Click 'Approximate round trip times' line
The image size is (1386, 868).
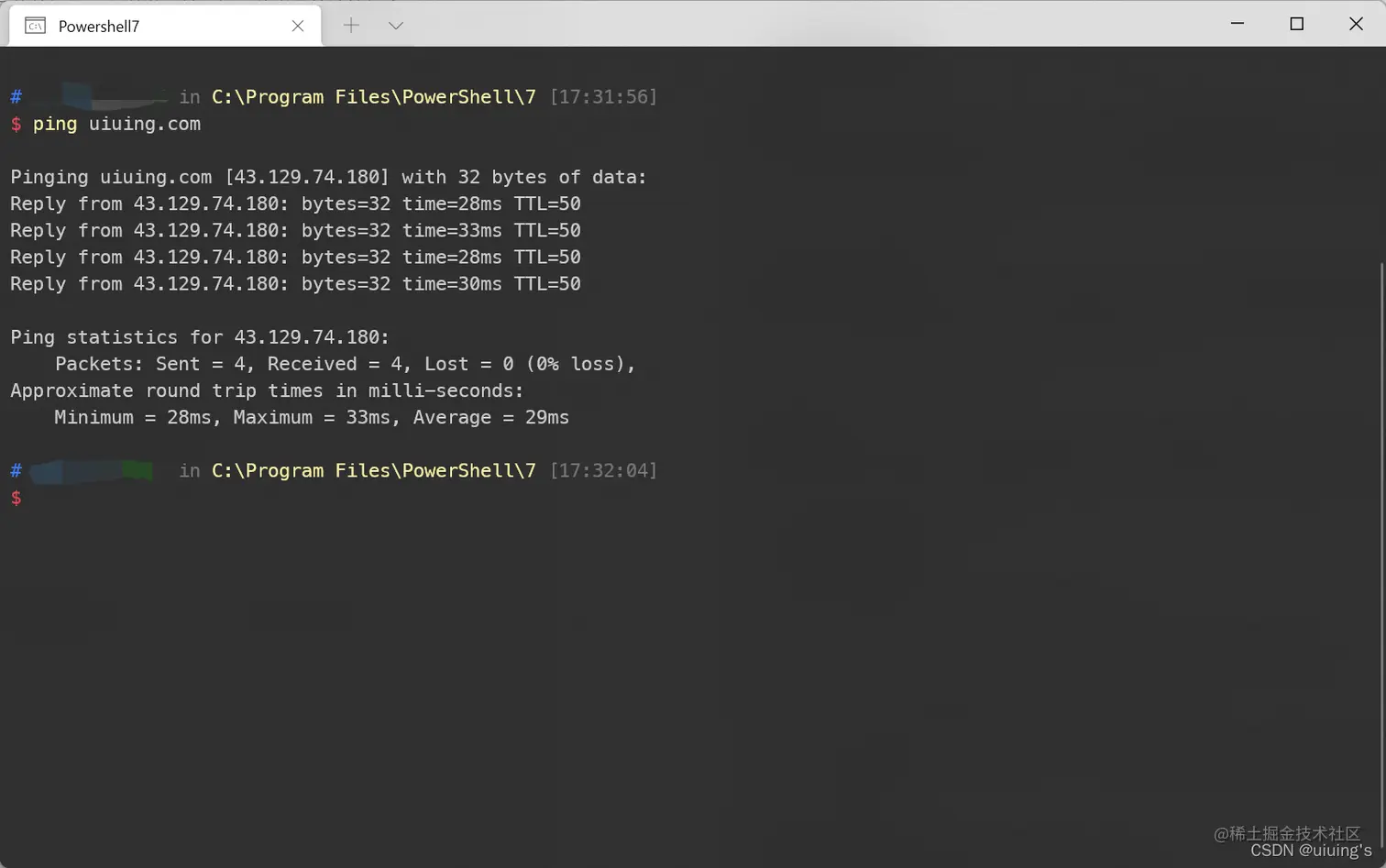(x=267, y=390)
